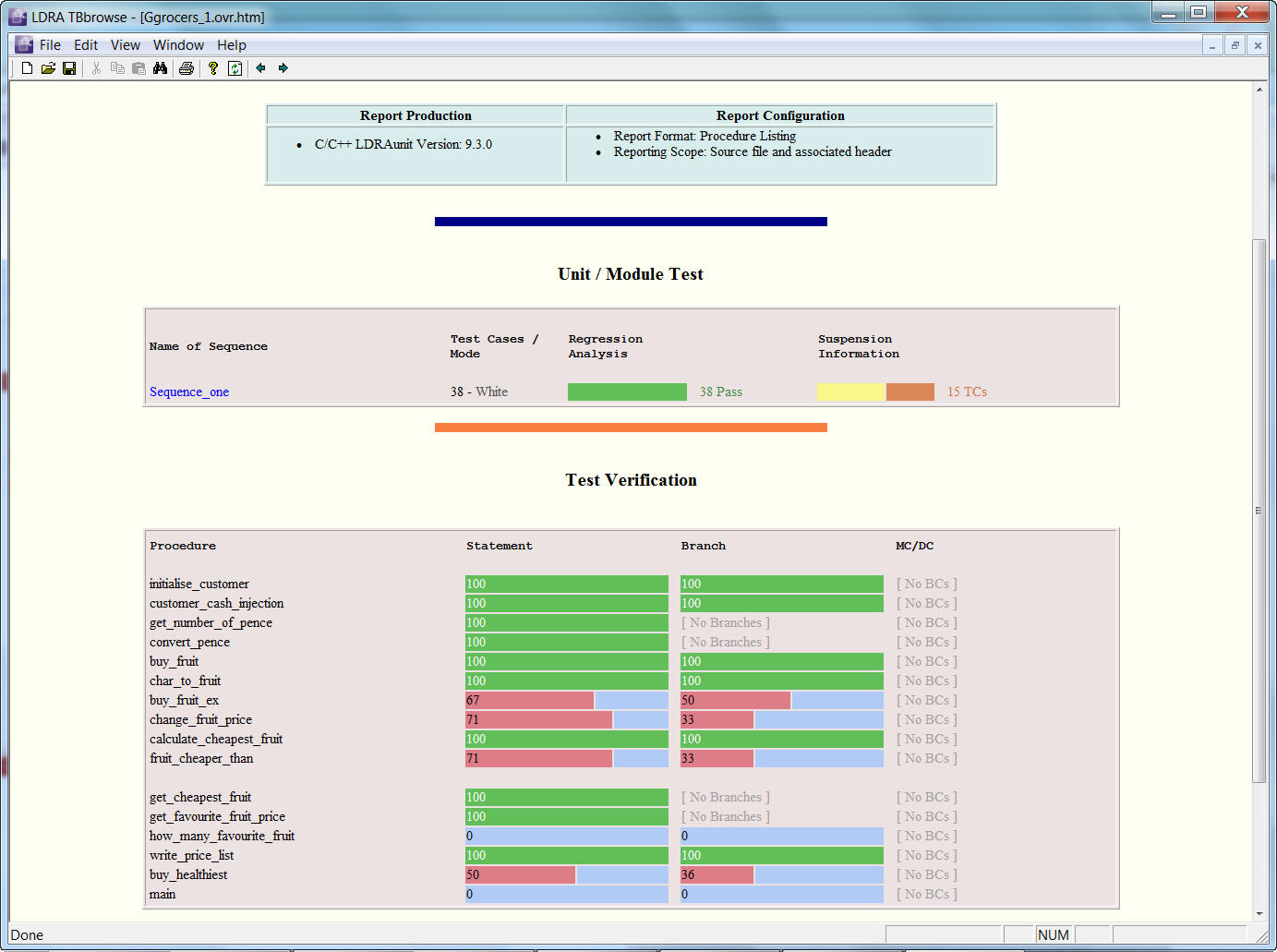Open the Help menu
Image resolution: width=1277 pixels, height=952 pixels.
tap(232, 45)
